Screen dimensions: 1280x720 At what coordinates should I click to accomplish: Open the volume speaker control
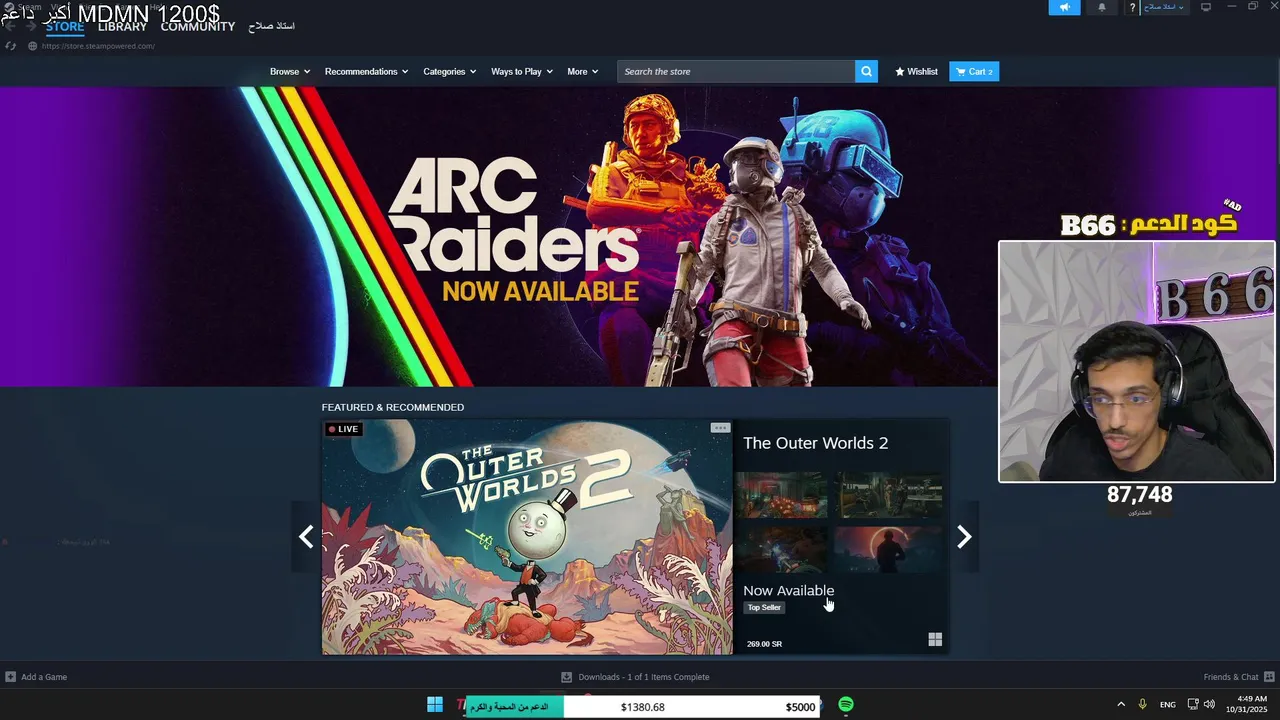coord(1209,705)
